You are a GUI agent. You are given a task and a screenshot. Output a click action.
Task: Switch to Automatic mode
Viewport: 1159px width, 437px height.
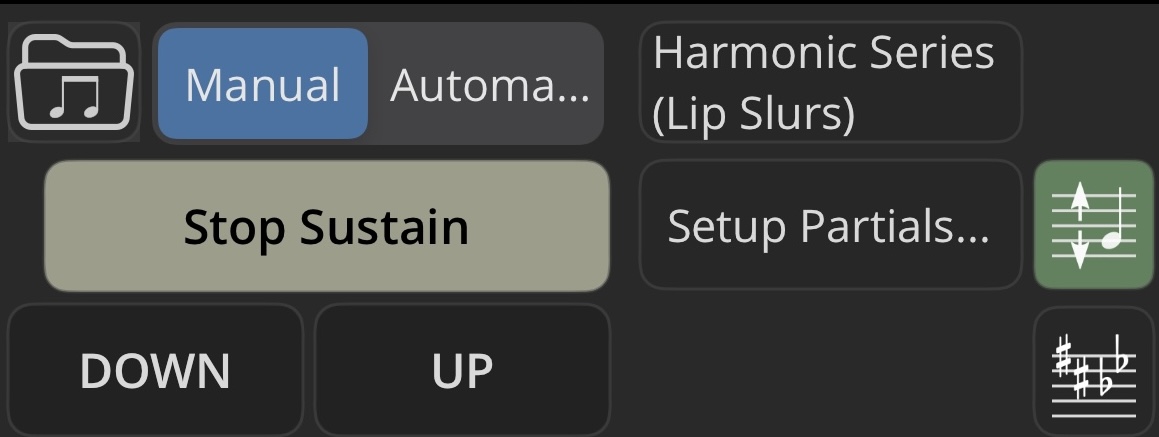489,84
